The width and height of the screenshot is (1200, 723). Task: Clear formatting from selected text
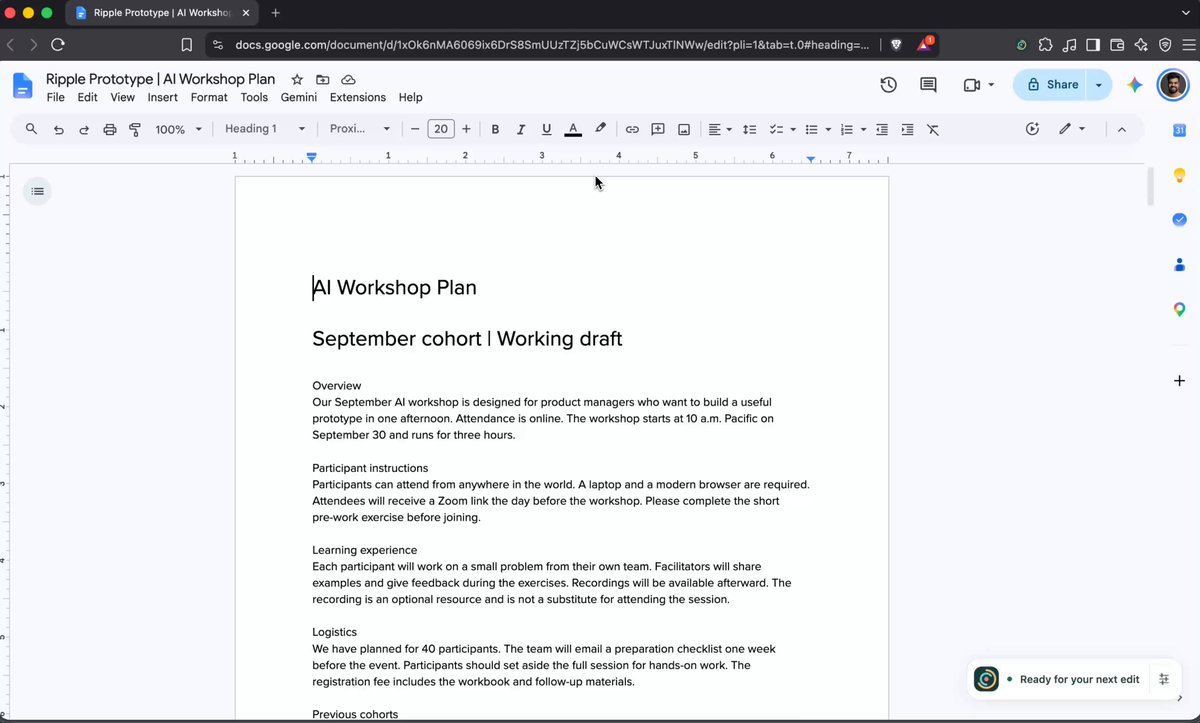[x=933, y=129]
